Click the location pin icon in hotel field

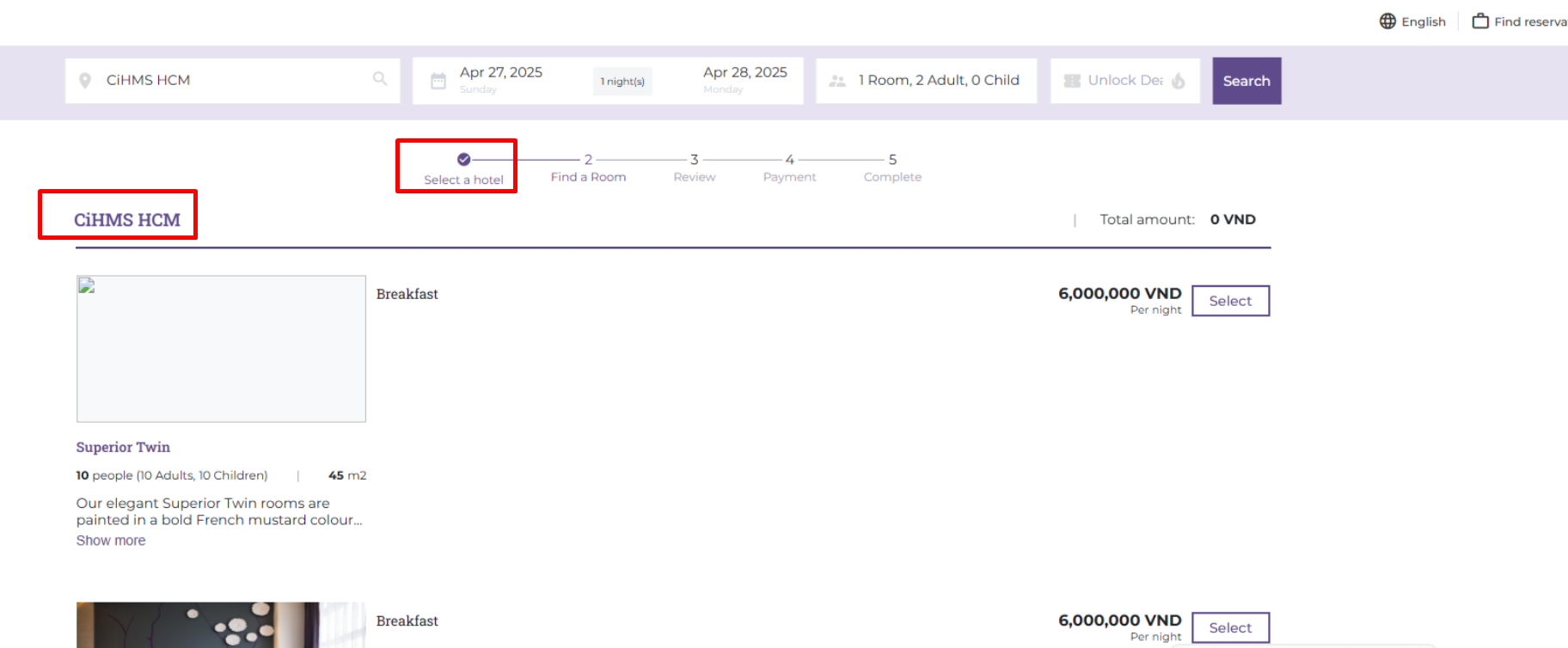(85, 81)
